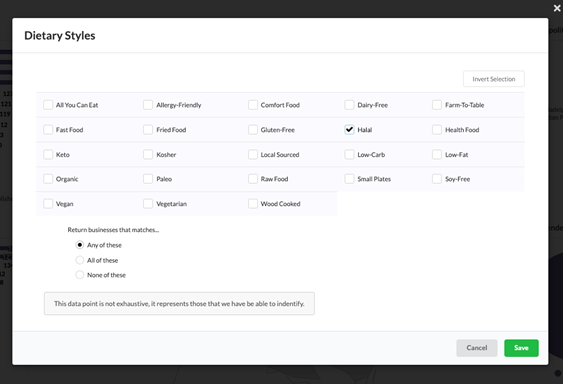The height and width of the screenshot is (384, 563).
Task: Cancel the Dietary Styles dialog
Action: tap(477, 348)
